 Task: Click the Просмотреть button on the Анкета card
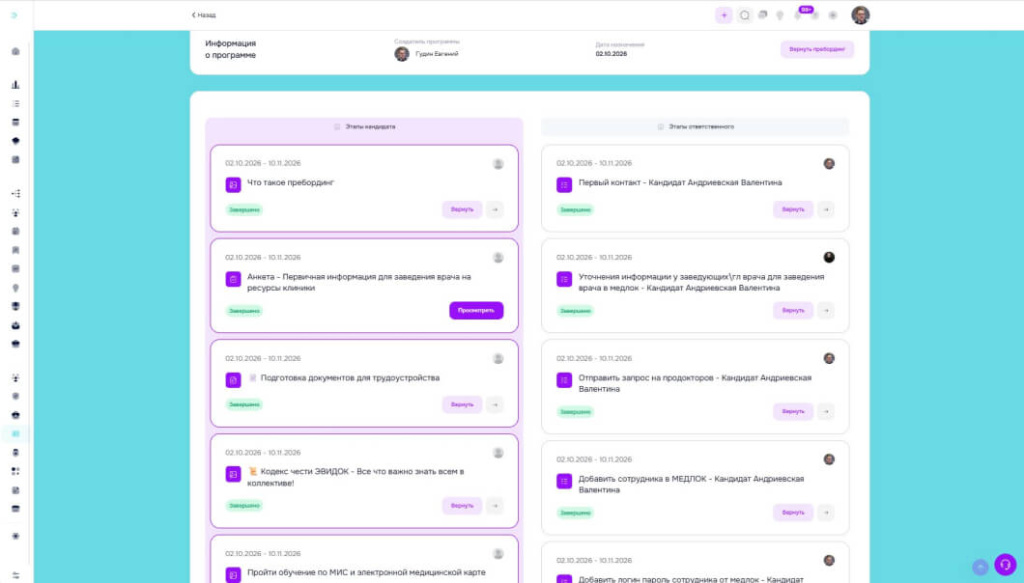click(476, 311)
